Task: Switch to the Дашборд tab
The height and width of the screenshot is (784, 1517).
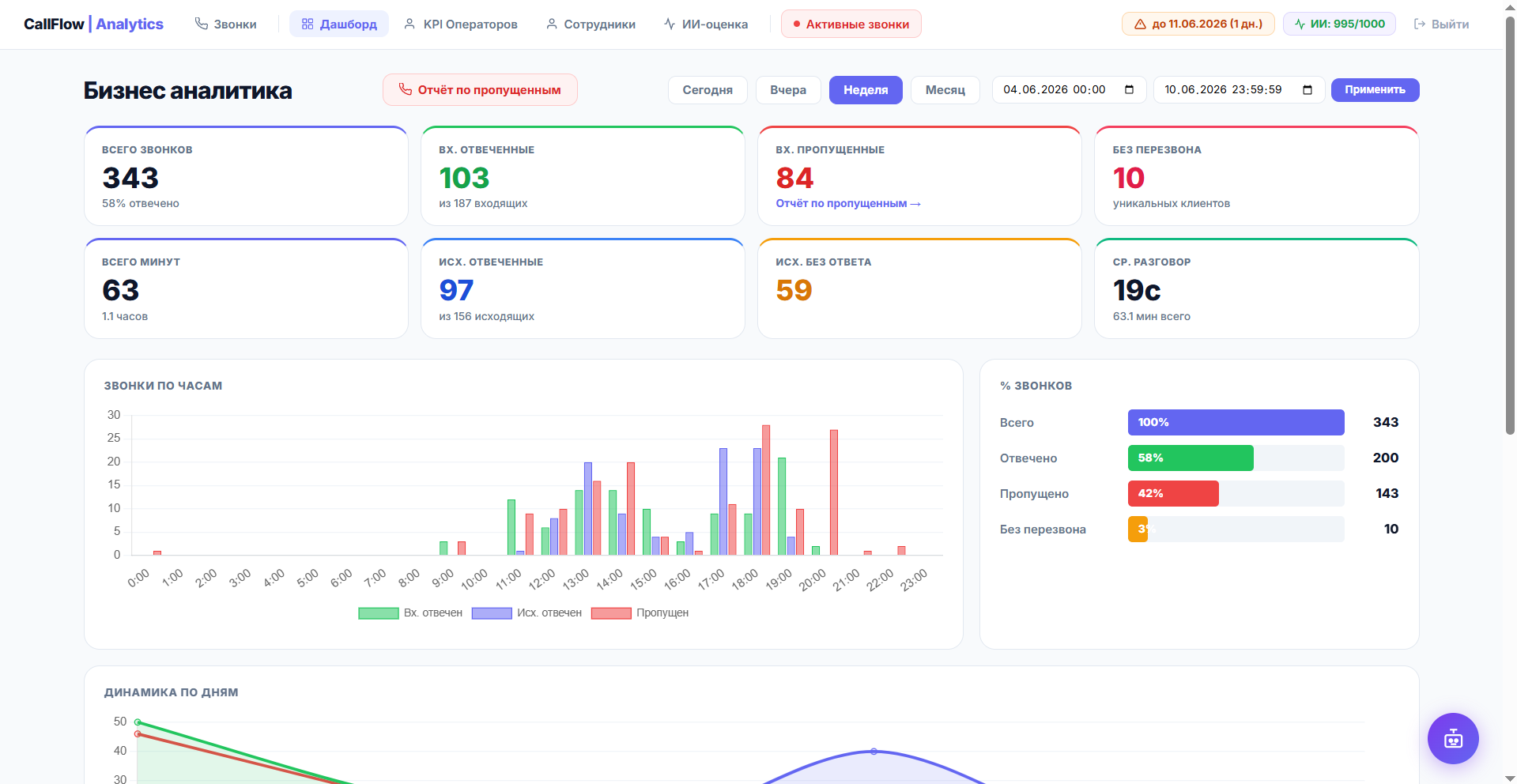Action: coord(339,24)
